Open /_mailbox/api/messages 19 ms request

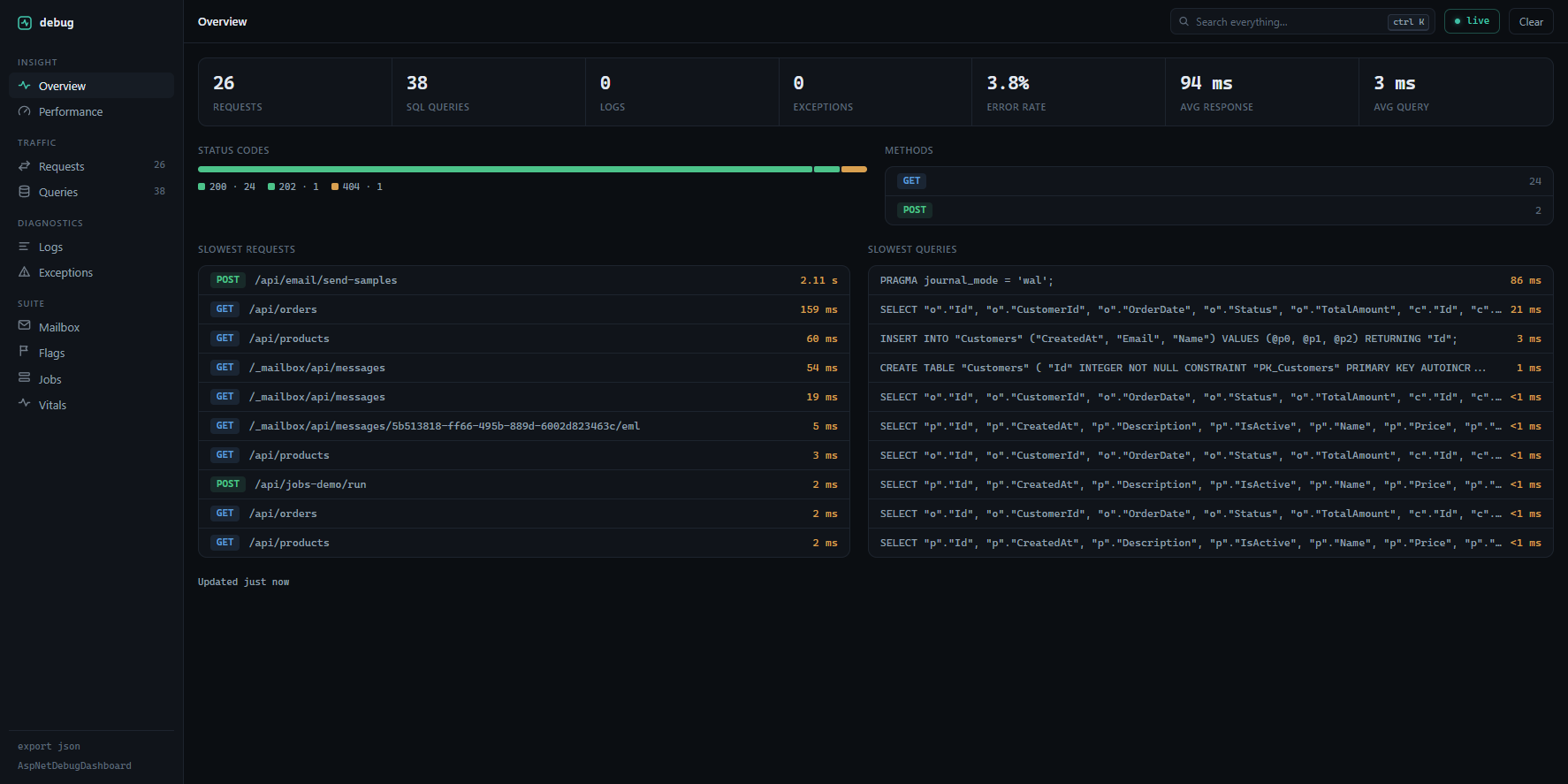pos(524,397)
